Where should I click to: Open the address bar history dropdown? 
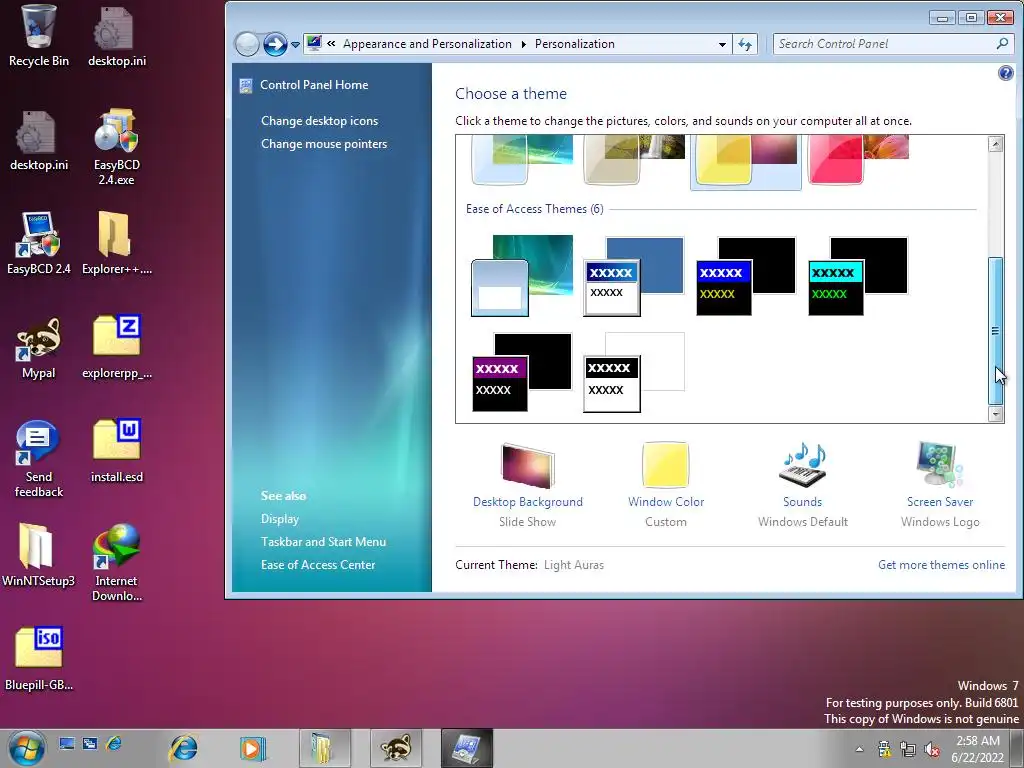pyautogui.click(x=722, y=44)
